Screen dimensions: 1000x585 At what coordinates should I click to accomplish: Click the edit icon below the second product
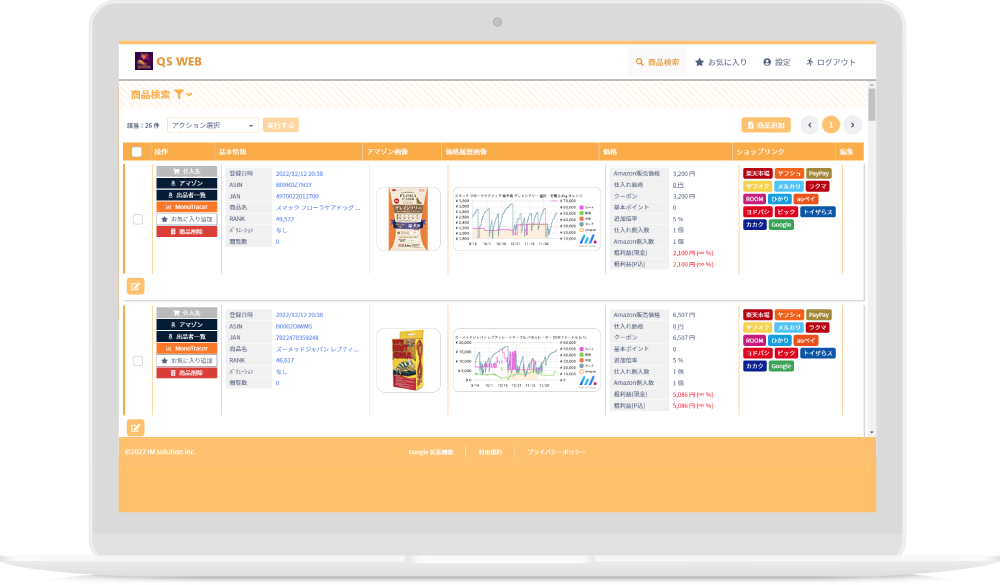click(136, 427)
